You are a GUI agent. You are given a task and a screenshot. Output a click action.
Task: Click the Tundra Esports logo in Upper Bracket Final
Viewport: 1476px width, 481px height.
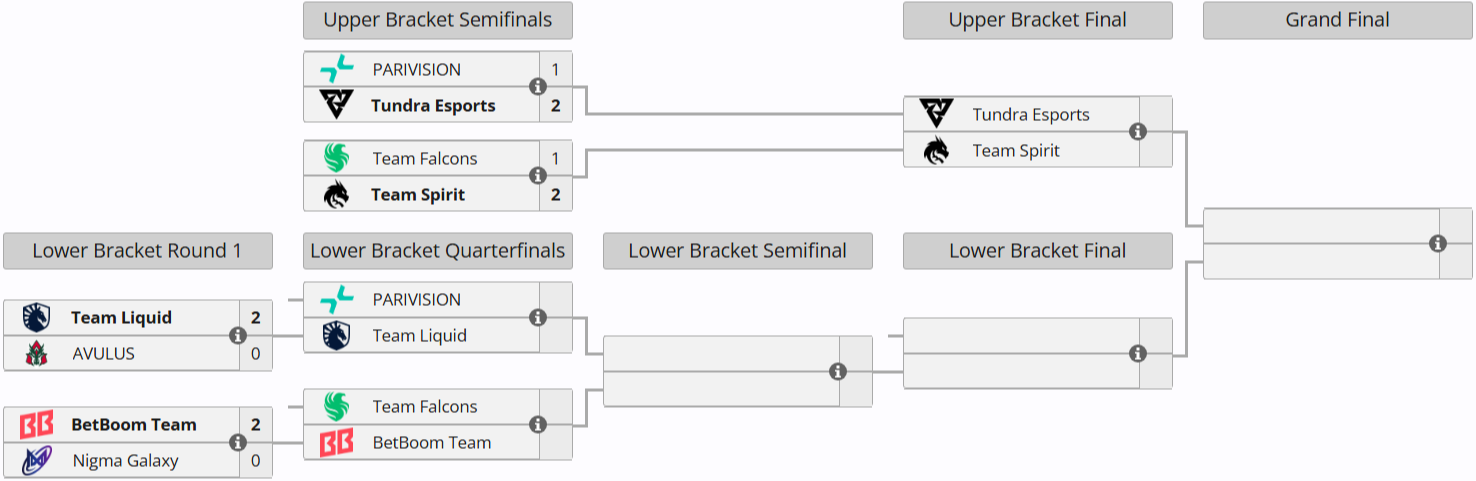[937, 114]
